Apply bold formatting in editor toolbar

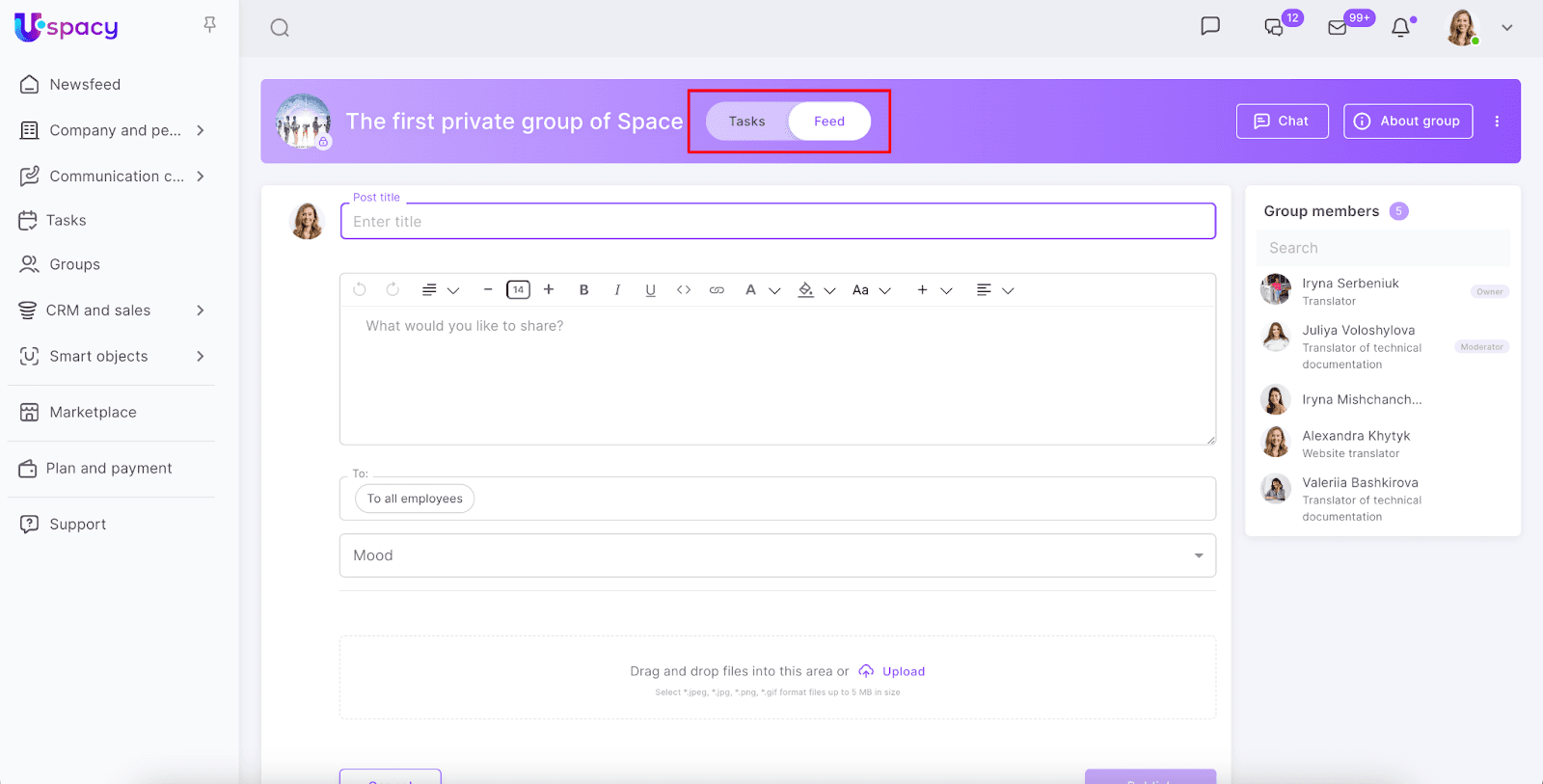[583, 290]
